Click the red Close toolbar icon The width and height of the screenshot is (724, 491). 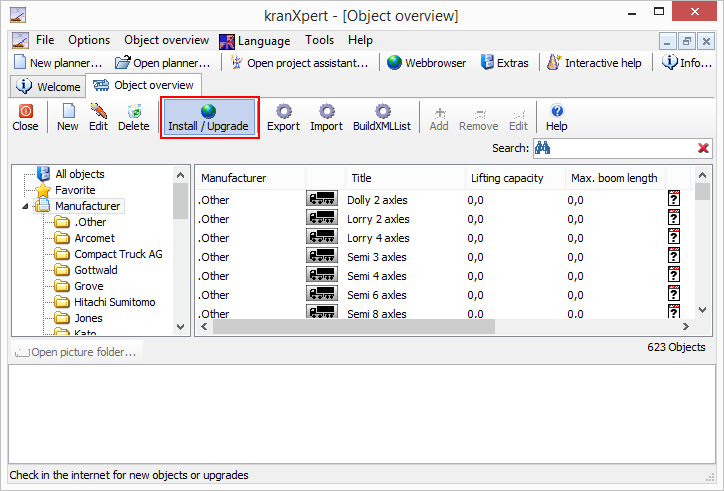pos(25,111)
